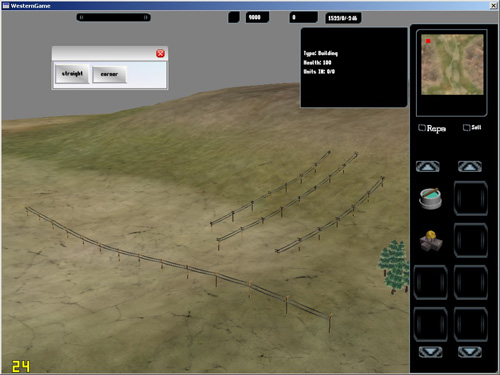
Task: Select the gold mine building icon
Action: [x=431, y=241]
